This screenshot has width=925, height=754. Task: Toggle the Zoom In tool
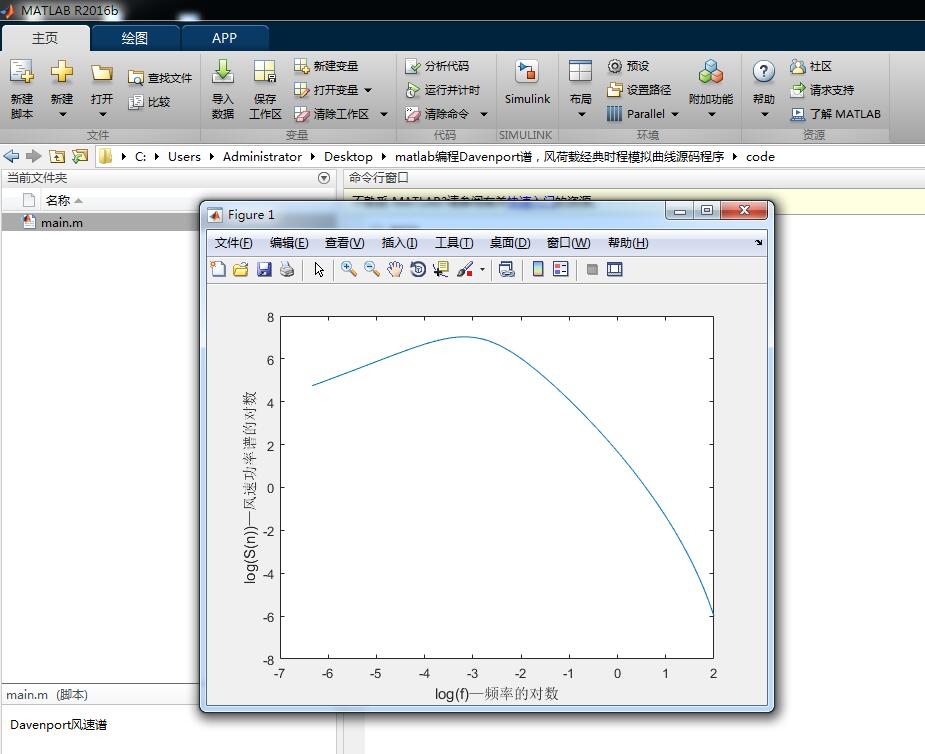[349, 270]
